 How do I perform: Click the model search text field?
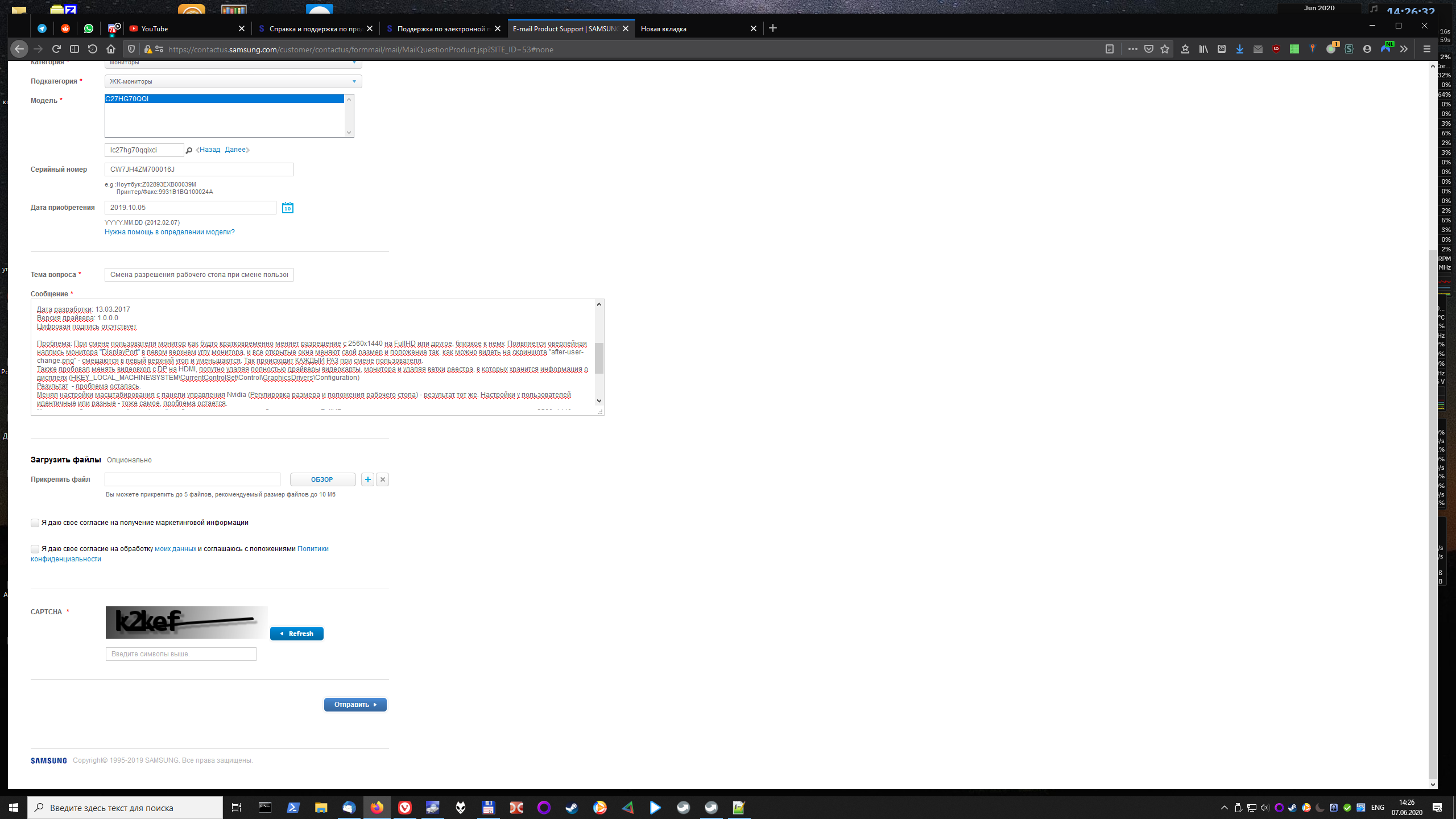[144, 150]
